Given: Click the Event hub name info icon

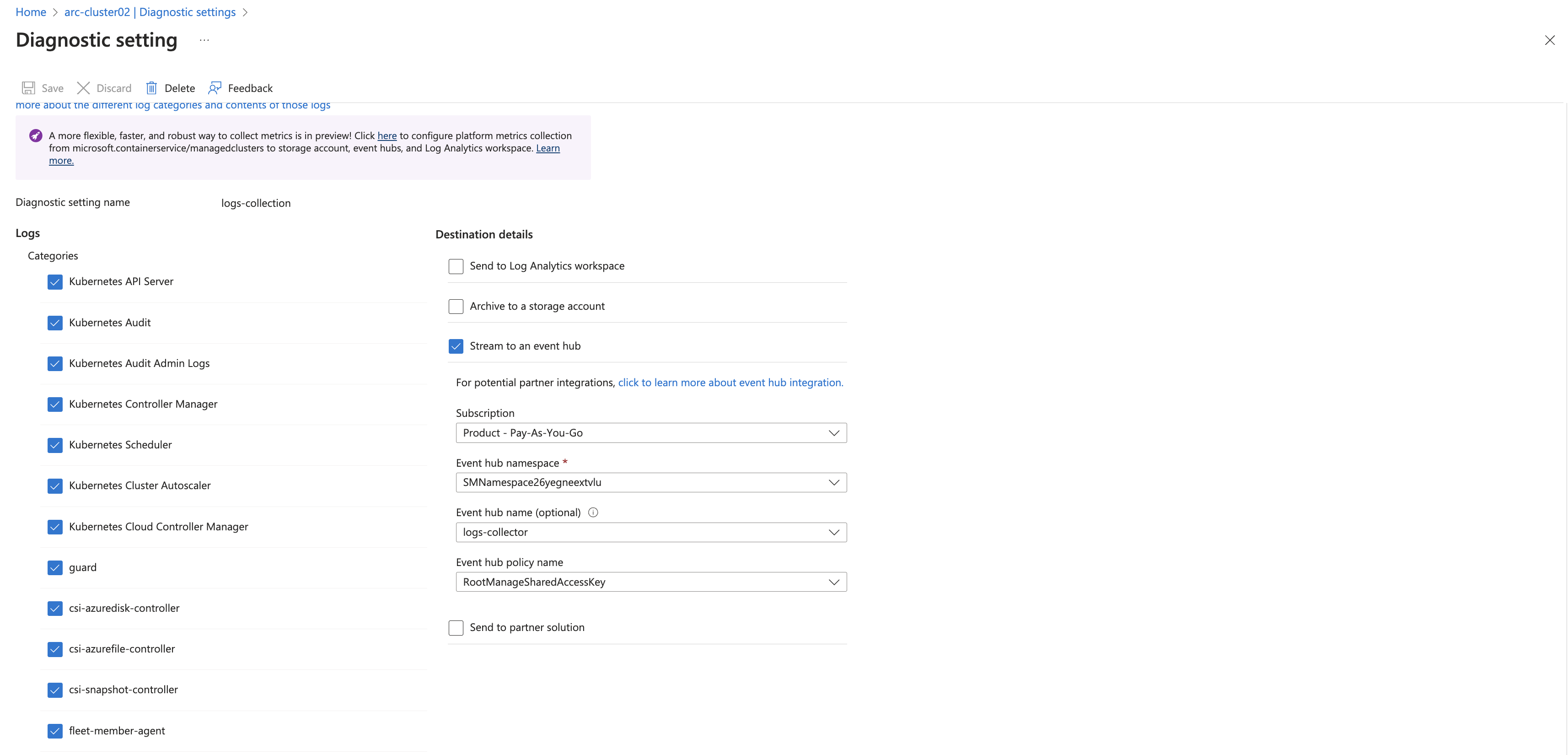Looking at the screenshot, I should coord(593,512).
